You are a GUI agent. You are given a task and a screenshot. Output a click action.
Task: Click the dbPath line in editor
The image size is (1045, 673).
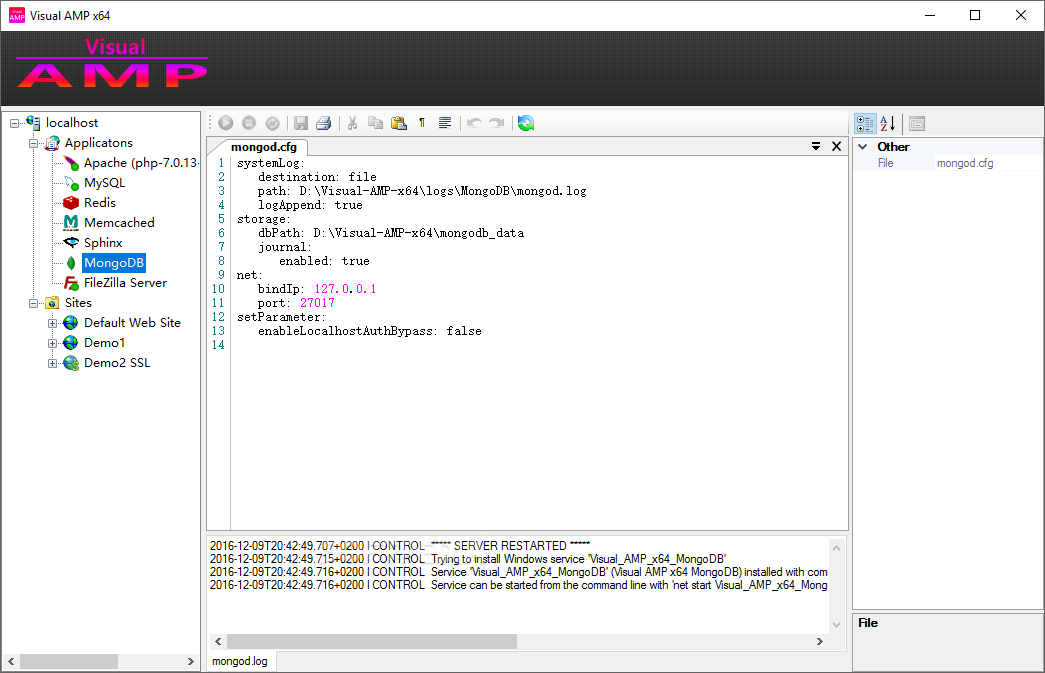(x=391, y=233)
